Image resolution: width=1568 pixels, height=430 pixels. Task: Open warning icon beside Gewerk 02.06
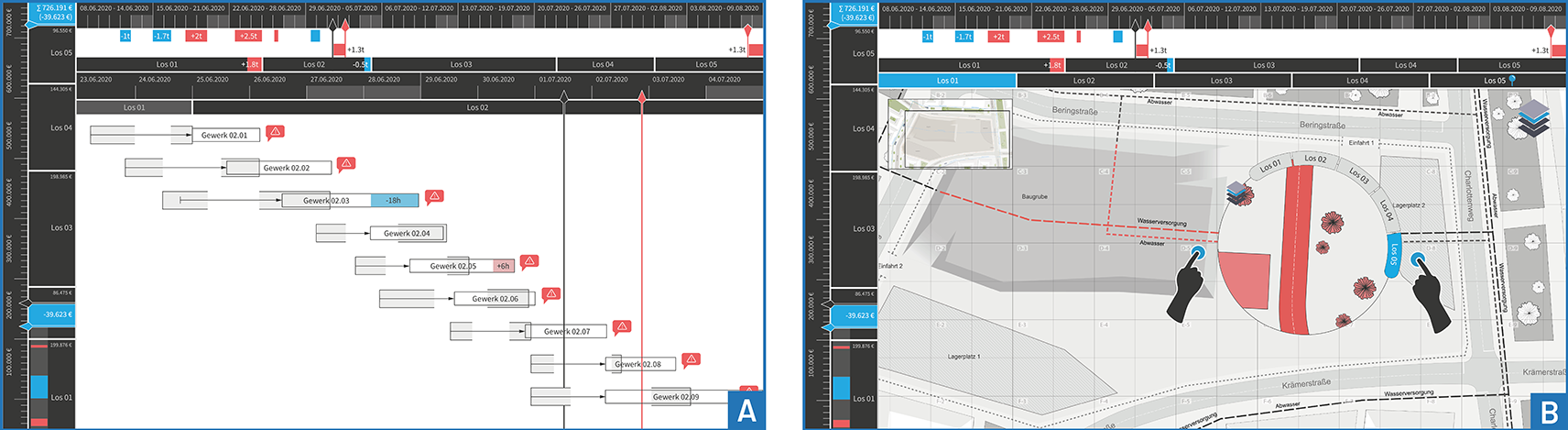click(x=550, y=294)
